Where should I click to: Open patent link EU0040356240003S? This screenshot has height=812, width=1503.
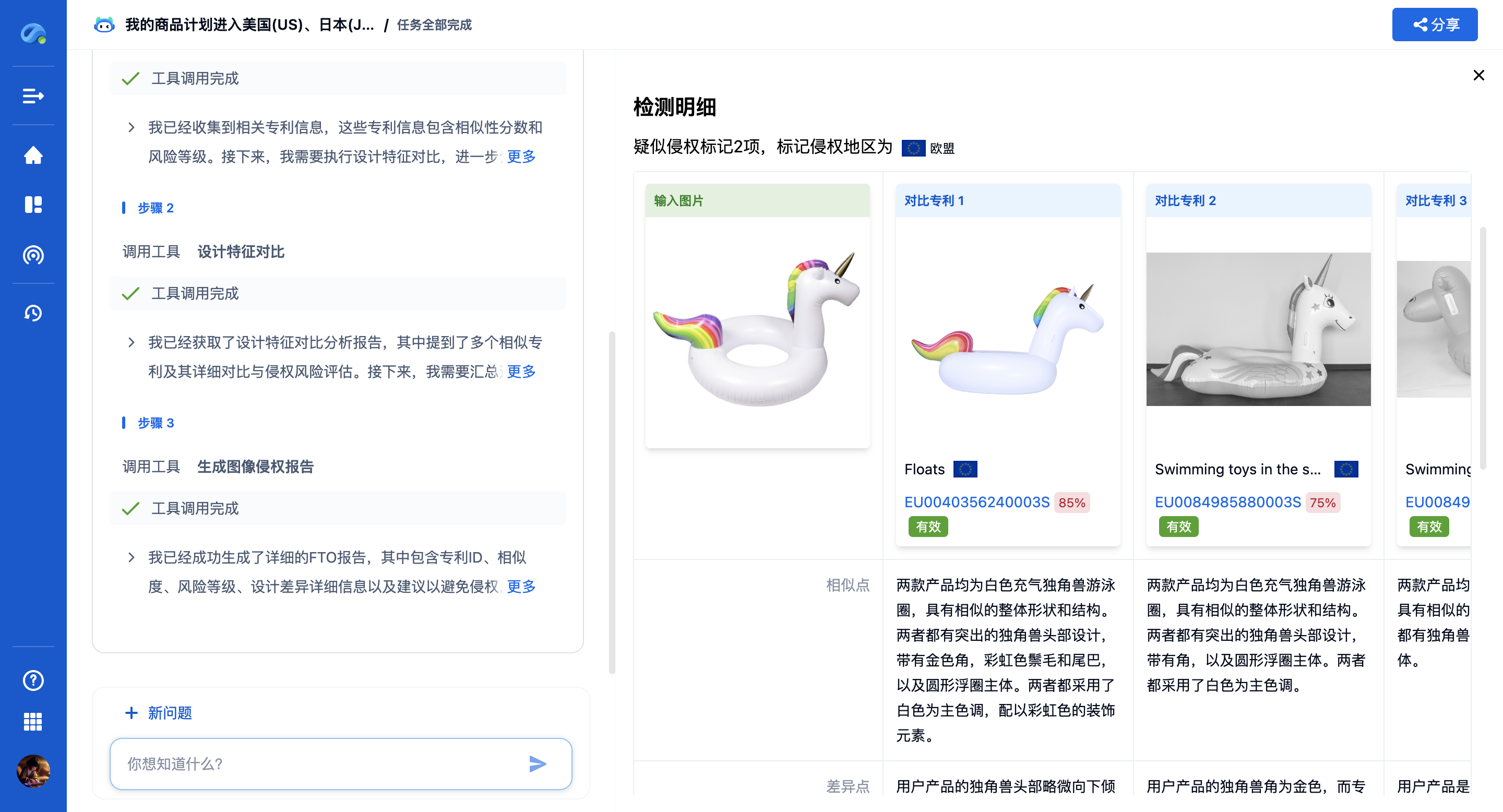(976, 502)
